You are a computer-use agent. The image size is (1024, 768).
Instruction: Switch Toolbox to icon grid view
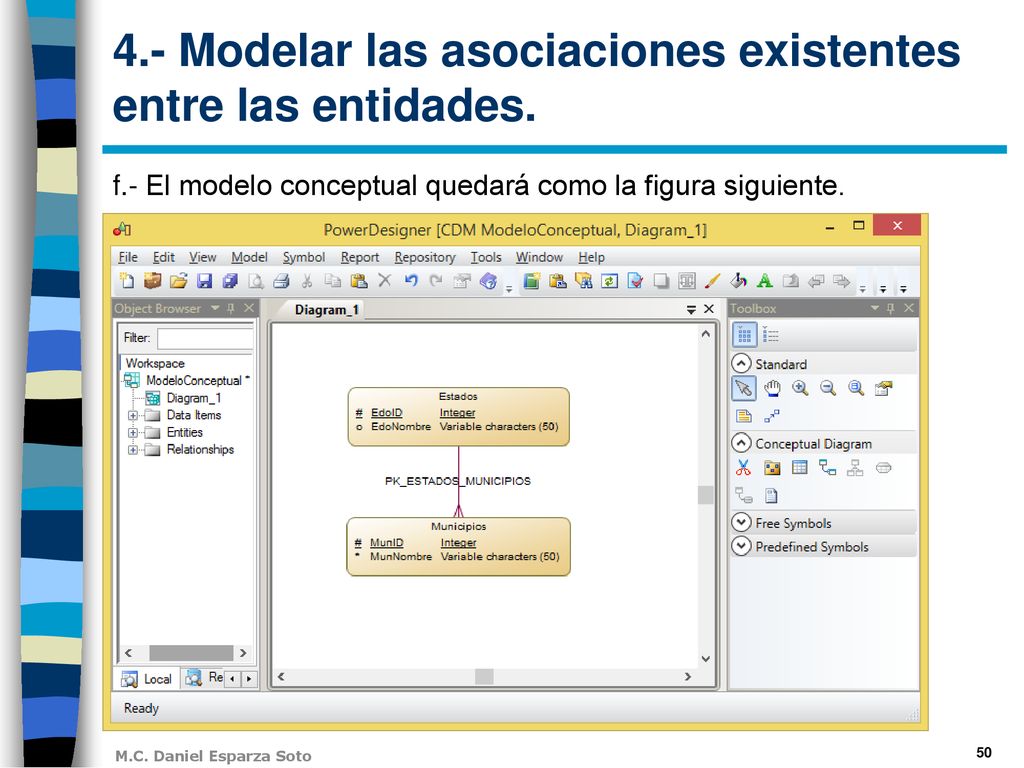click(x=744, y=335)
